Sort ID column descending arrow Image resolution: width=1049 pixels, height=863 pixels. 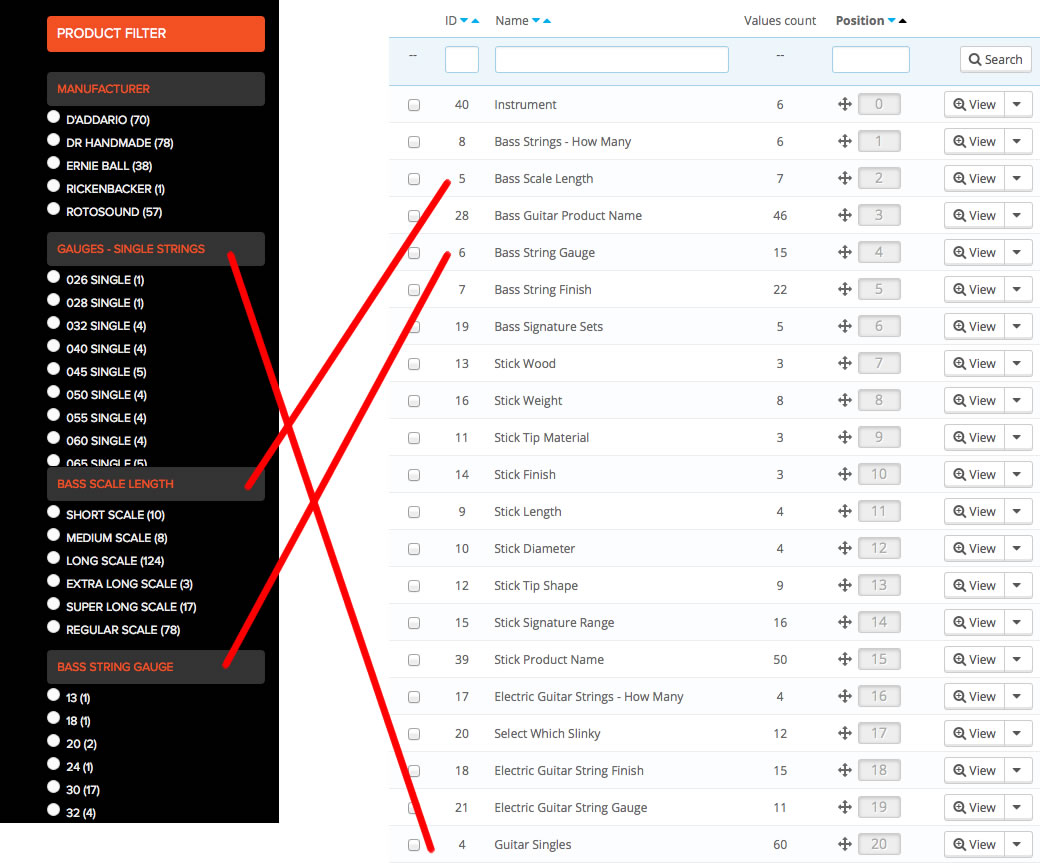coord(464,21)
